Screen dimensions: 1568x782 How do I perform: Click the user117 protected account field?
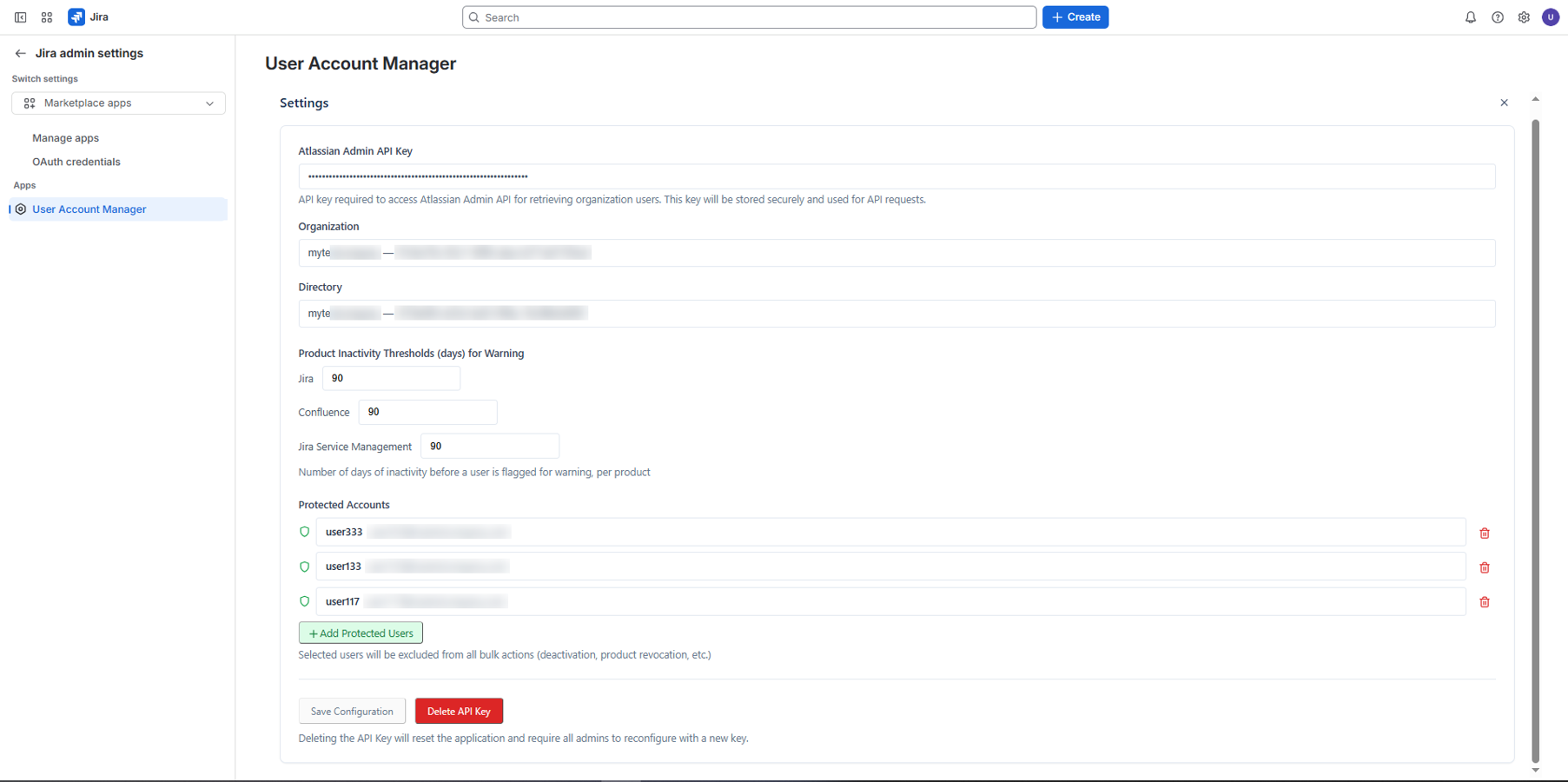pos(890,601)
